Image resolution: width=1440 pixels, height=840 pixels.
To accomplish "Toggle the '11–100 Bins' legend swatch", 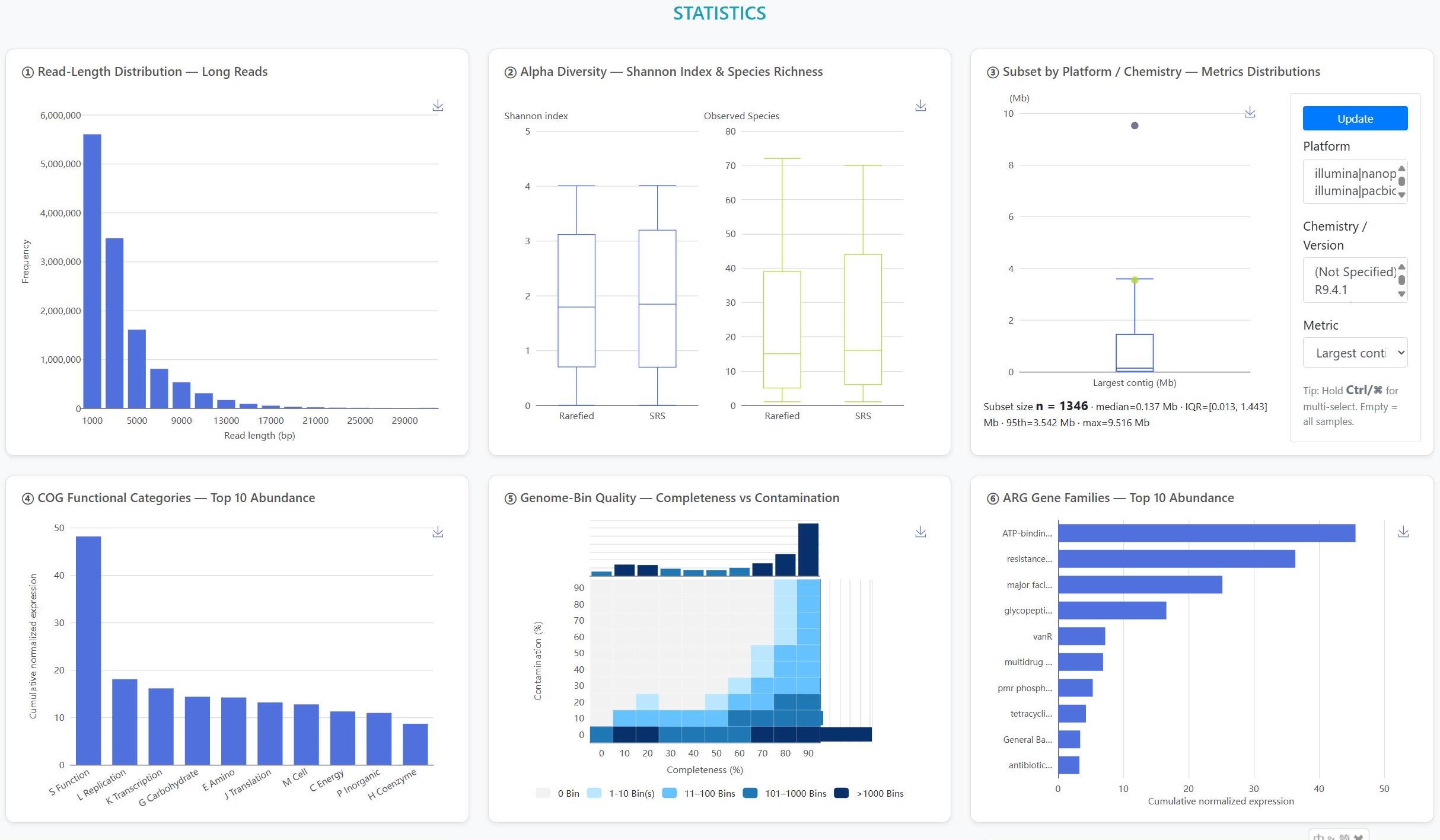I will coord(670,793).
